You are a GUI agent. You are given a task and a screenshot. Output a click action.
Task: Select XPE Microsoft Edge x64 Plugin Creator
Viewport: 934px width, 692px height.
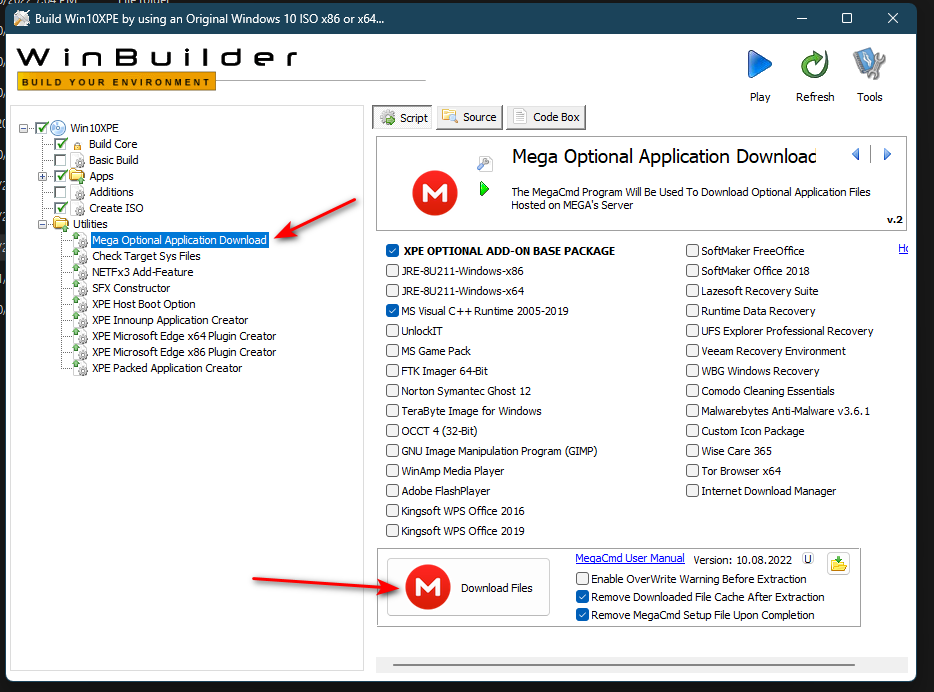(184, 336)
